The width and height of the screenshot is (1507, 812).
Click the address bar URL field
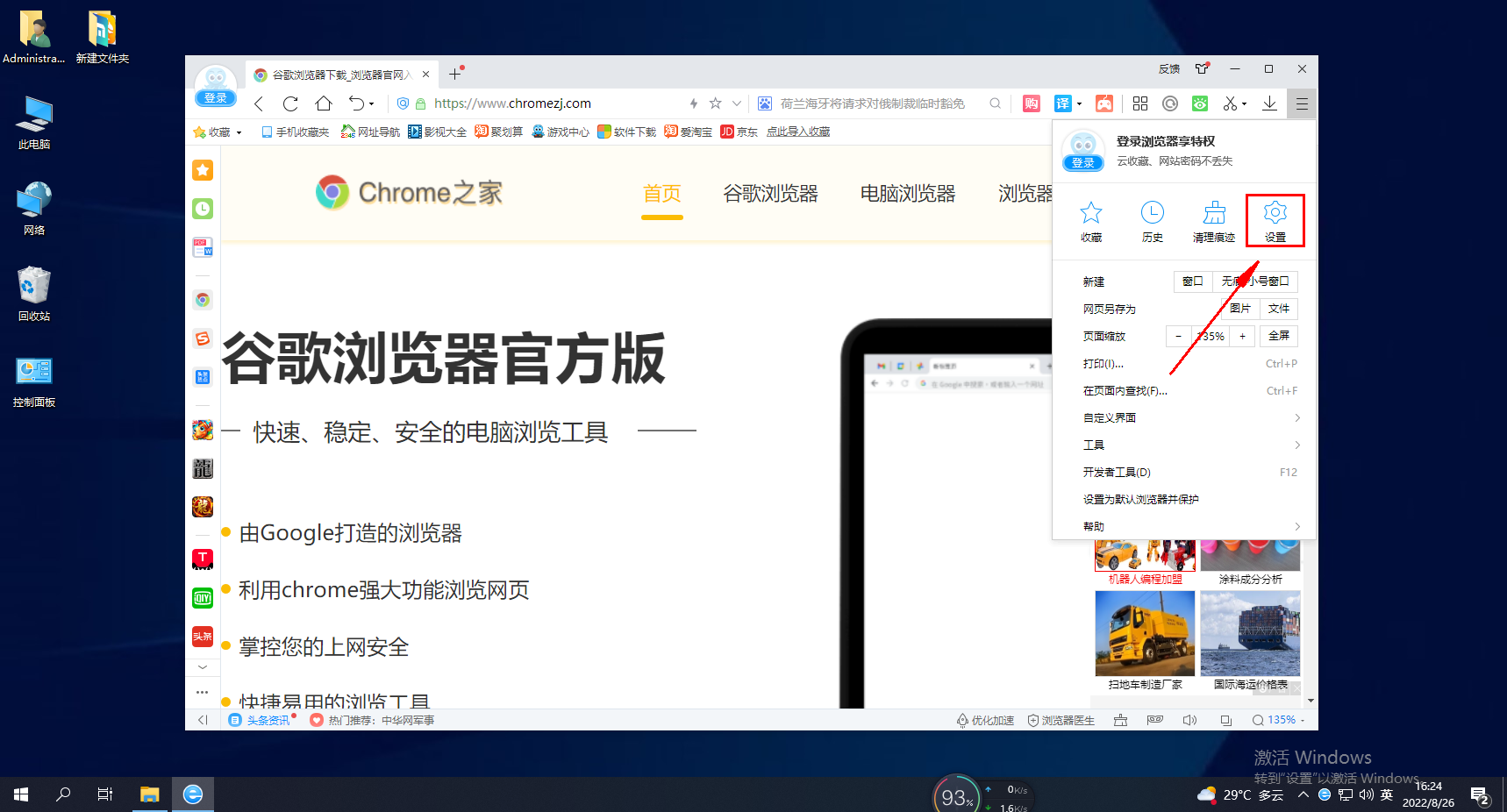tap(557, 103)
